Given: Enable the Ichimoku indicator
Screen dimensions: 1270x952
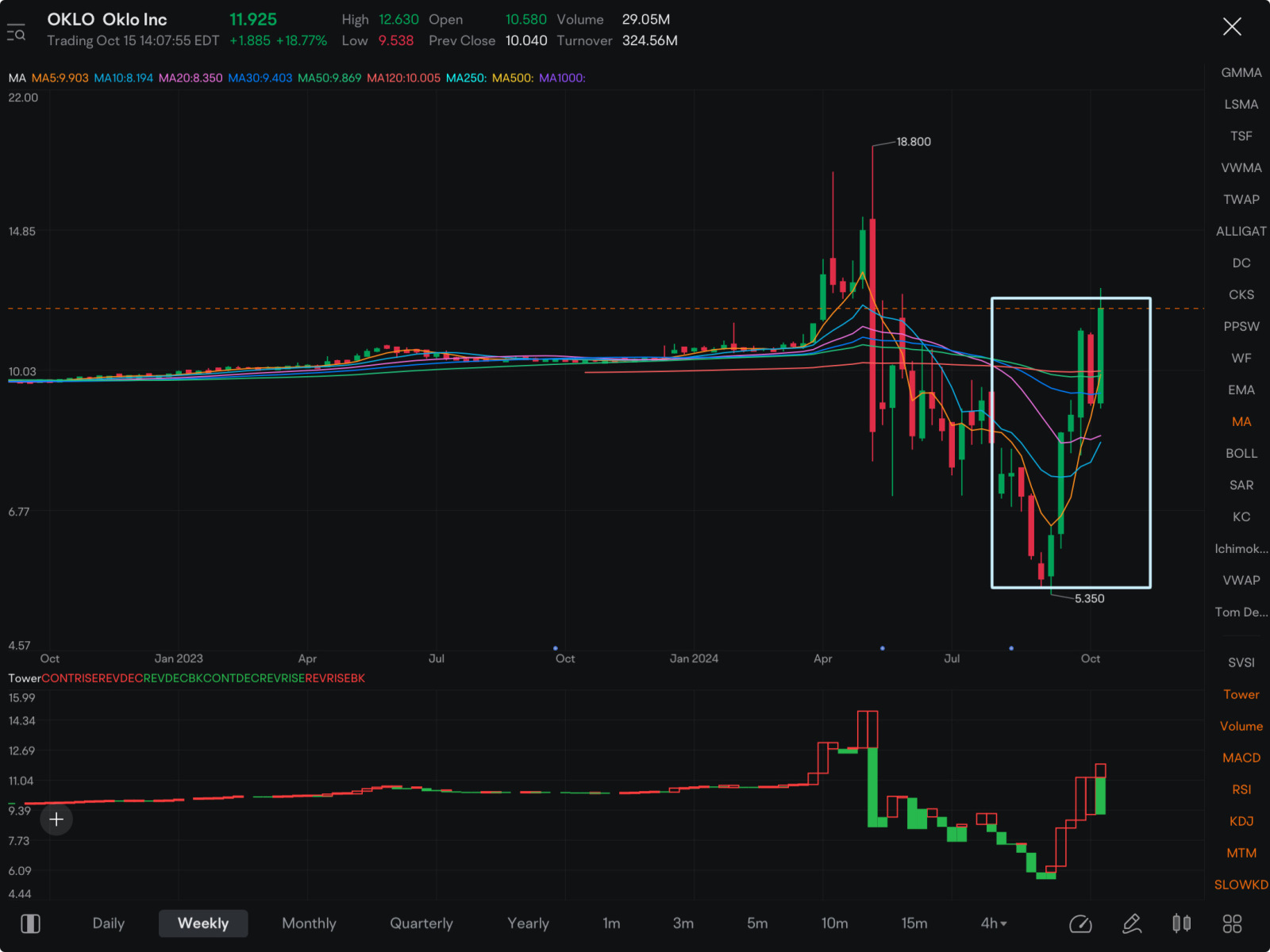Looking at the screenshot, I should 1241,548.
